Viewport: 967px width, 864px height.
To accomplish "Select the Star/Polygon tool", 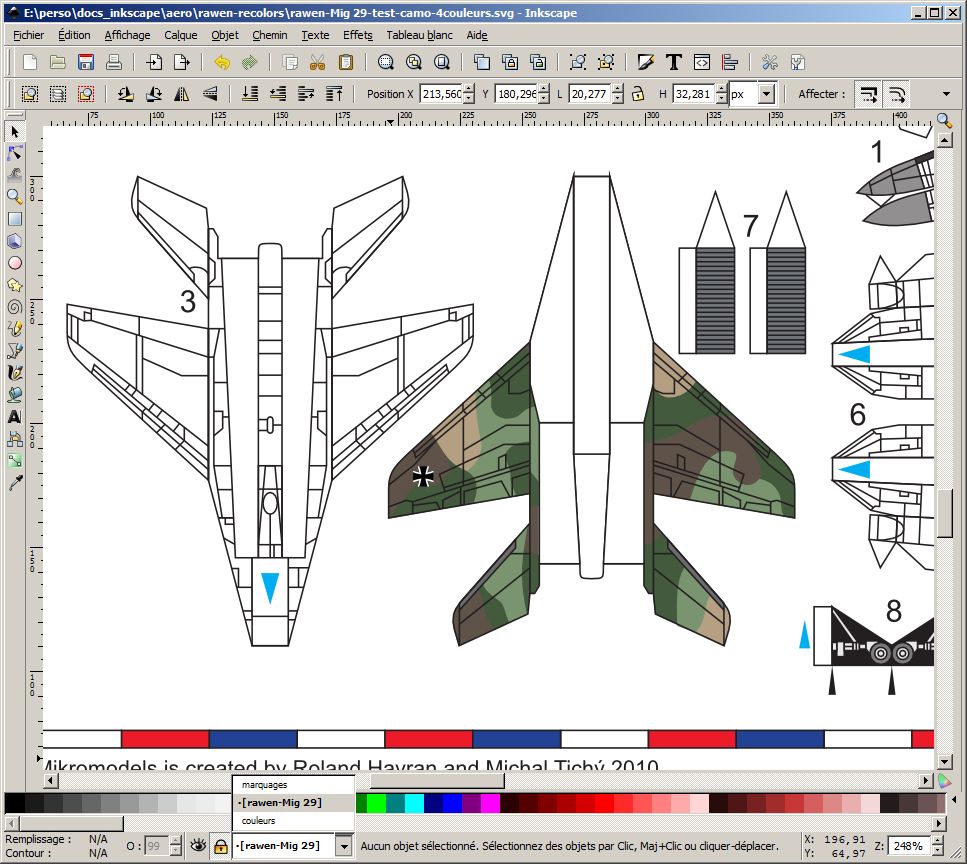I will click(x=15, y=285).
